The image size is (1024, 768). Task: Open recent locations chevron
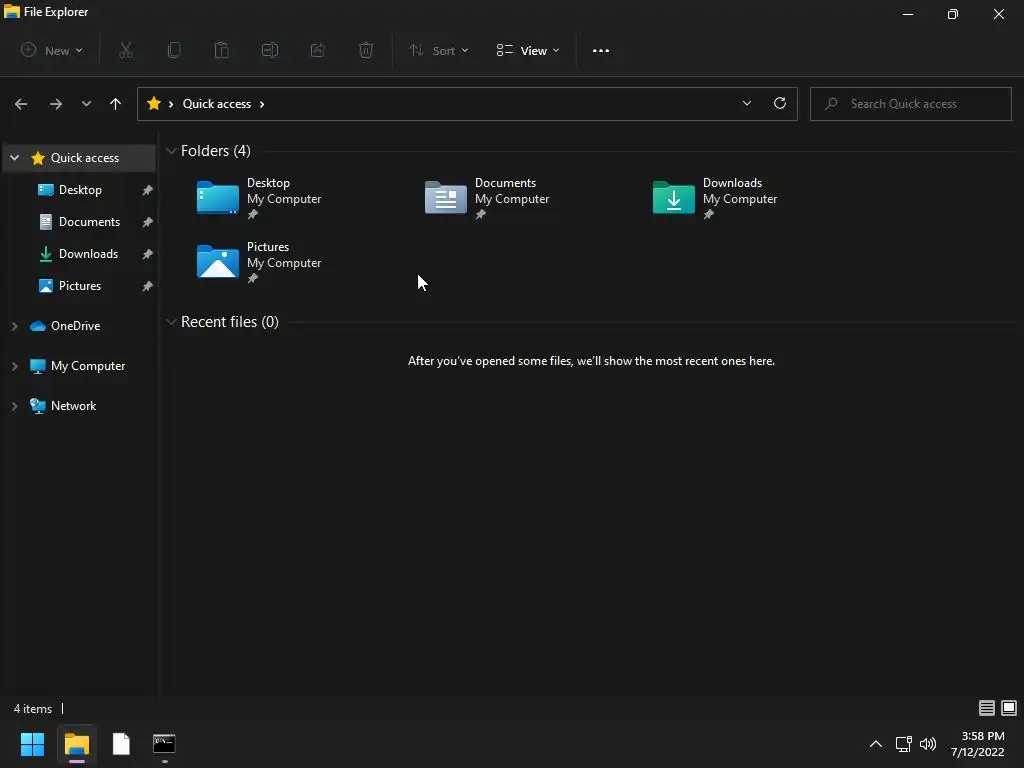coord(86,104)
